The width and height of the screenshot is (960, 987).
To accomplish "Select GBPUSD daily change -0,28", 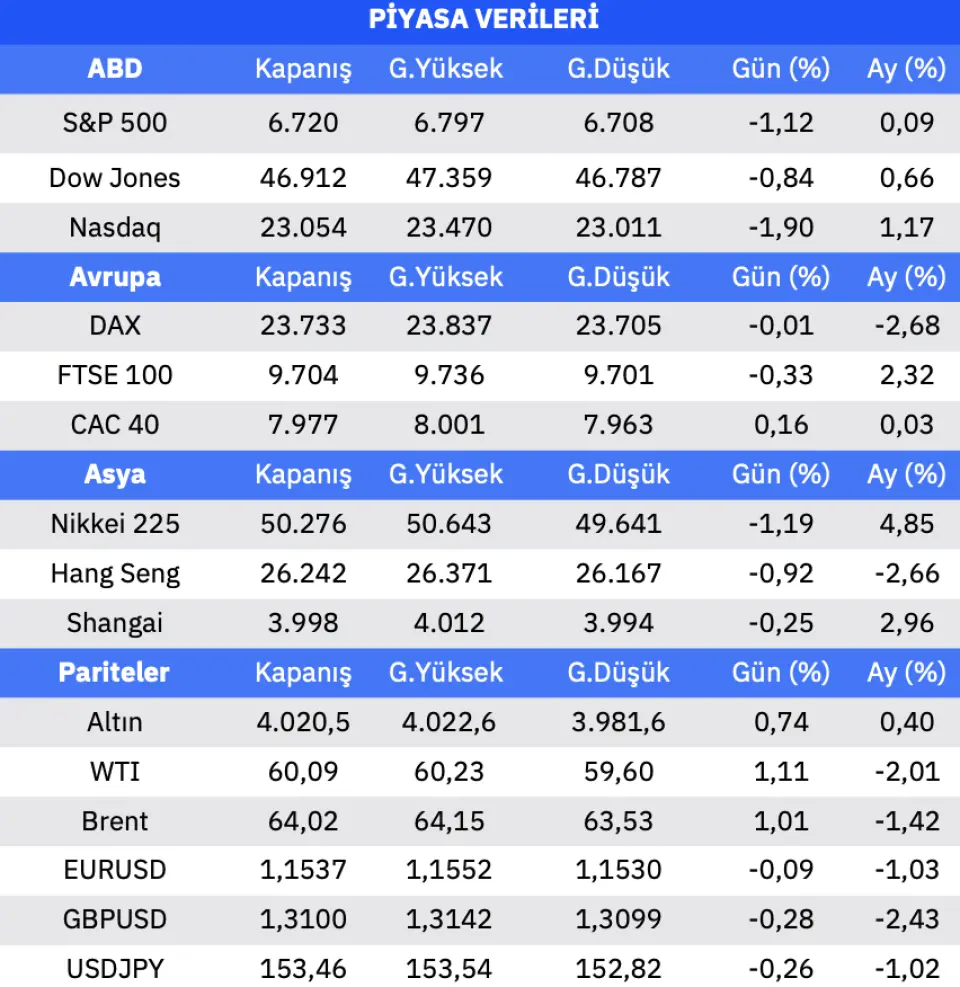I will pos(781,919).
